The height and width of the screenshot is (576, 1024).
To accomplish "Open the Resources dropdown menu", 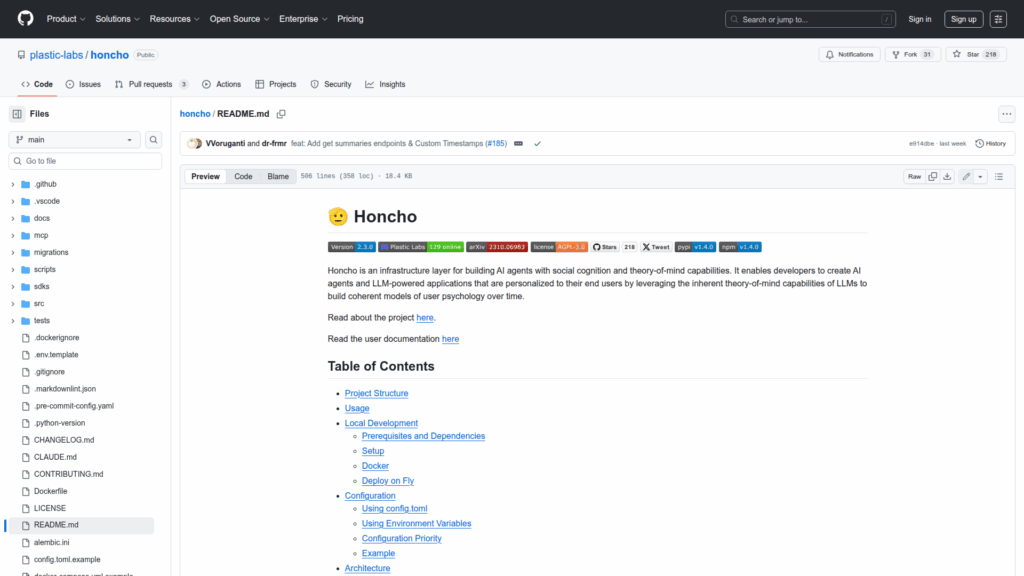I will pyautogui.click(x=174, y=19).
